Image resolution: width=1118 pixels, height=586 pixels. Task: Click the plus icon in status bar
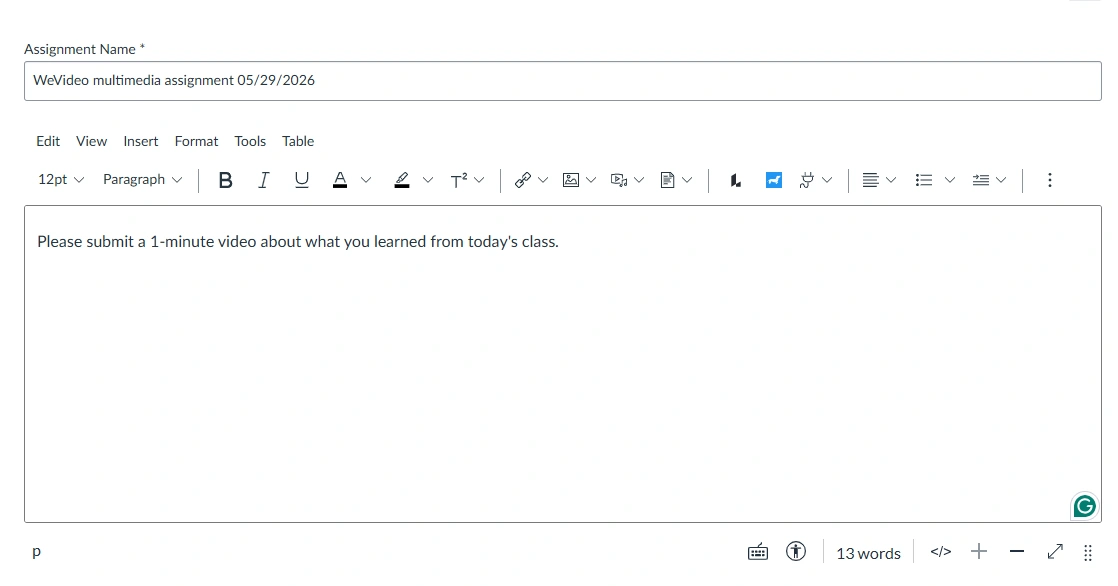tap(979, 552)
